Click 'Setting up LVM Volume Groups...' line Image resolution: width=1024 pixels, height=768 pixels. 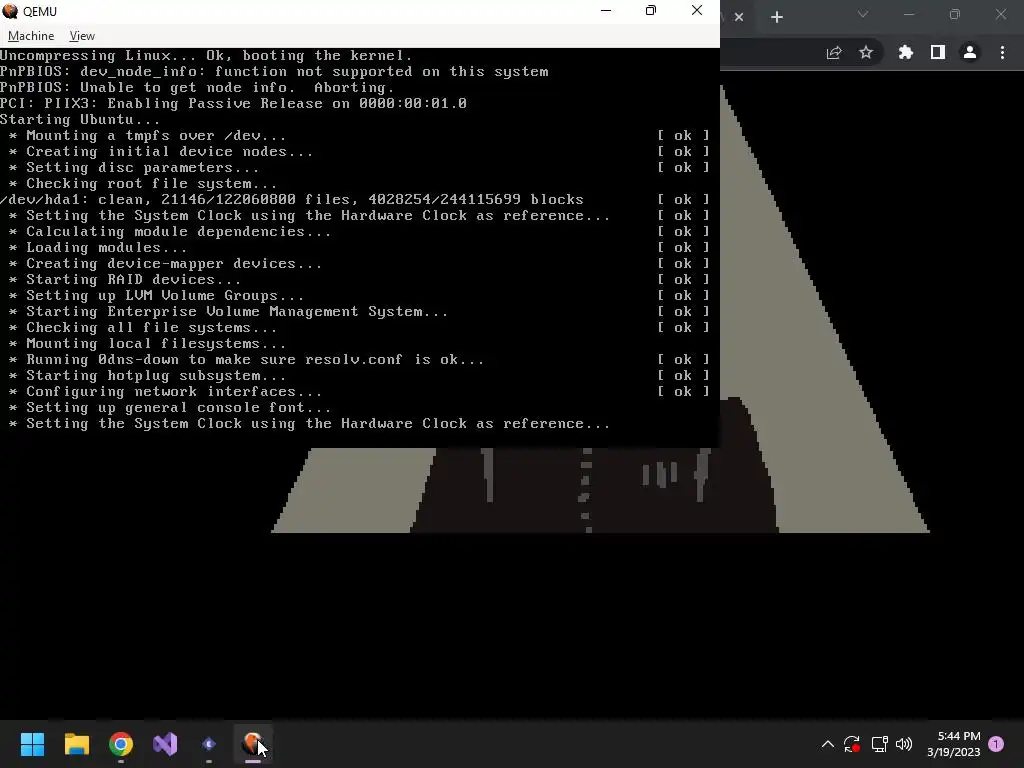tap(156, 295)
